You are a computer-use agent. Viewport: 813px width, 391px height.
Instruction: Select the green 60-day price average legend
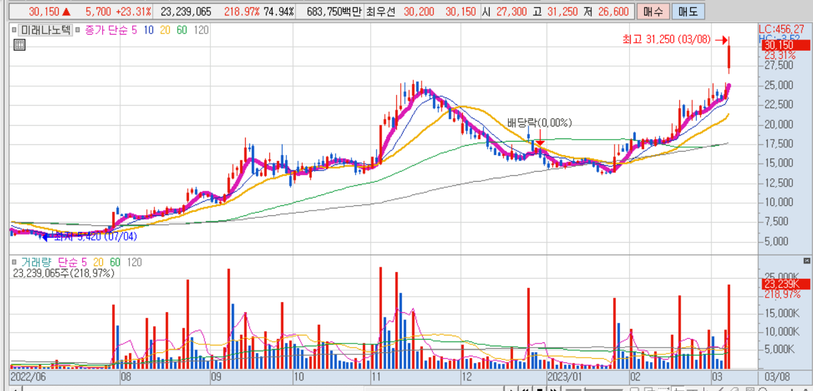click(x=182, y=31)
